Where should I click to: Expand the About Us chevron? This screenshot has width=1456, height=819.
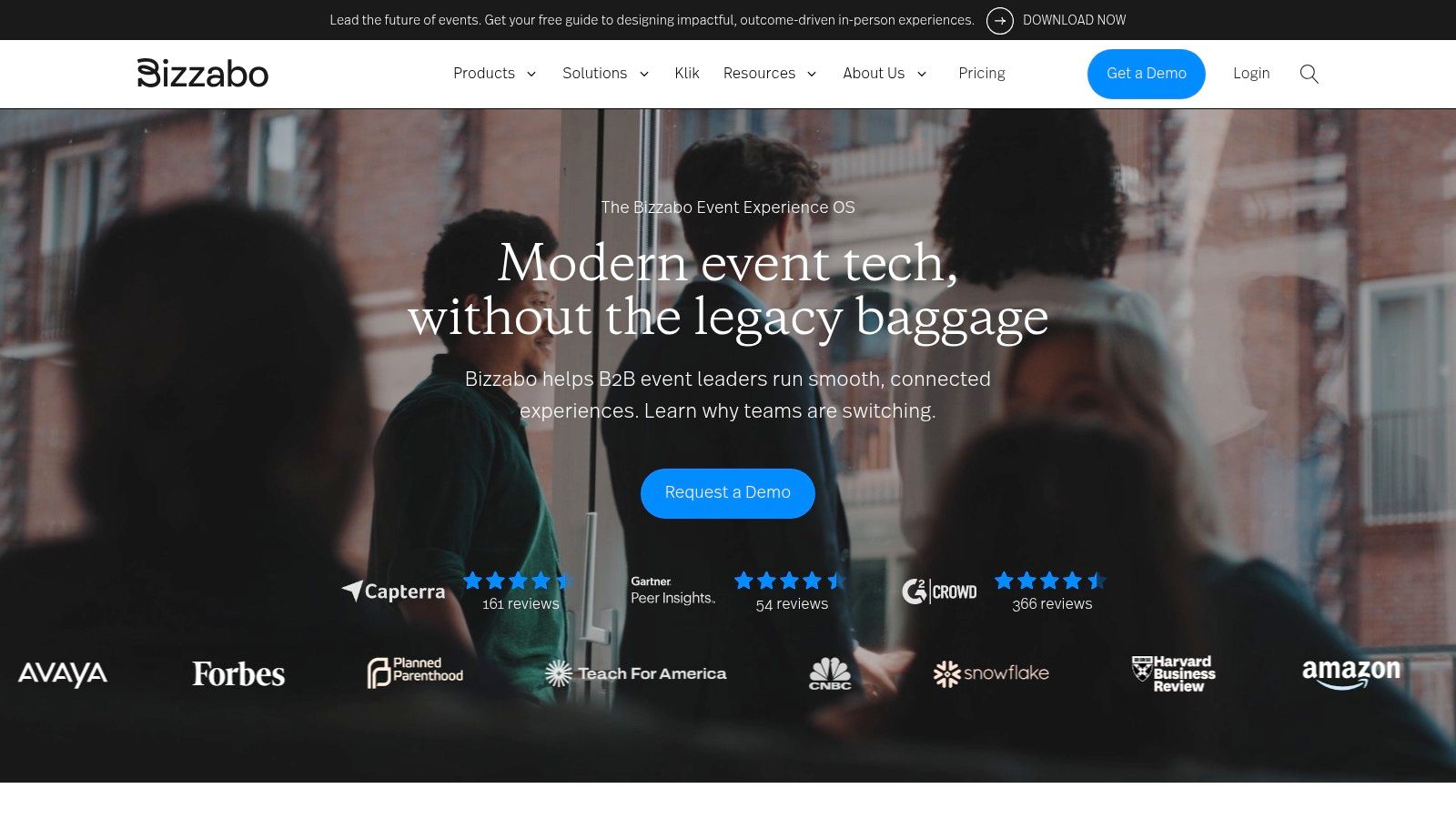pos(922,74)
